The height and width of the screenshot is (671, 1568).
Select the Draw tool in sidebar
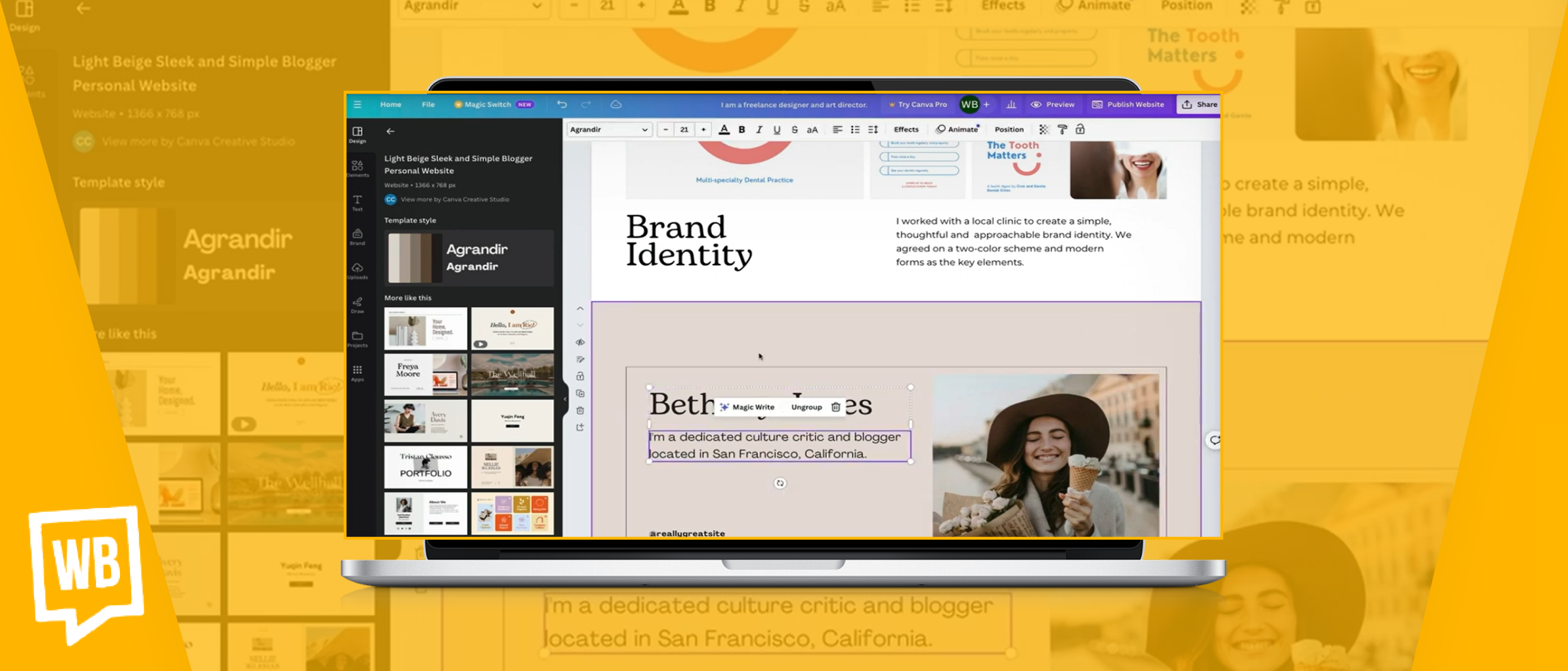pos(357,304)
